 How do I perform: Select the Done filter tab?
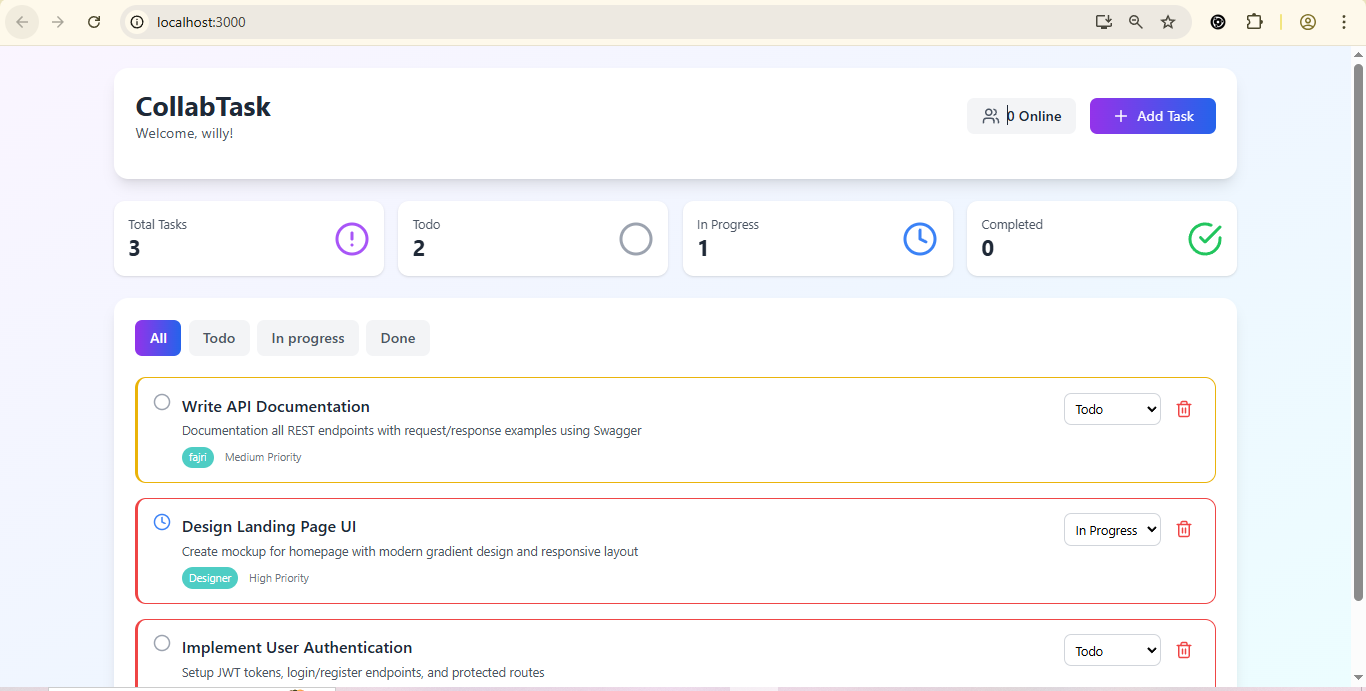pyautogui.click(x=397, y=338)
